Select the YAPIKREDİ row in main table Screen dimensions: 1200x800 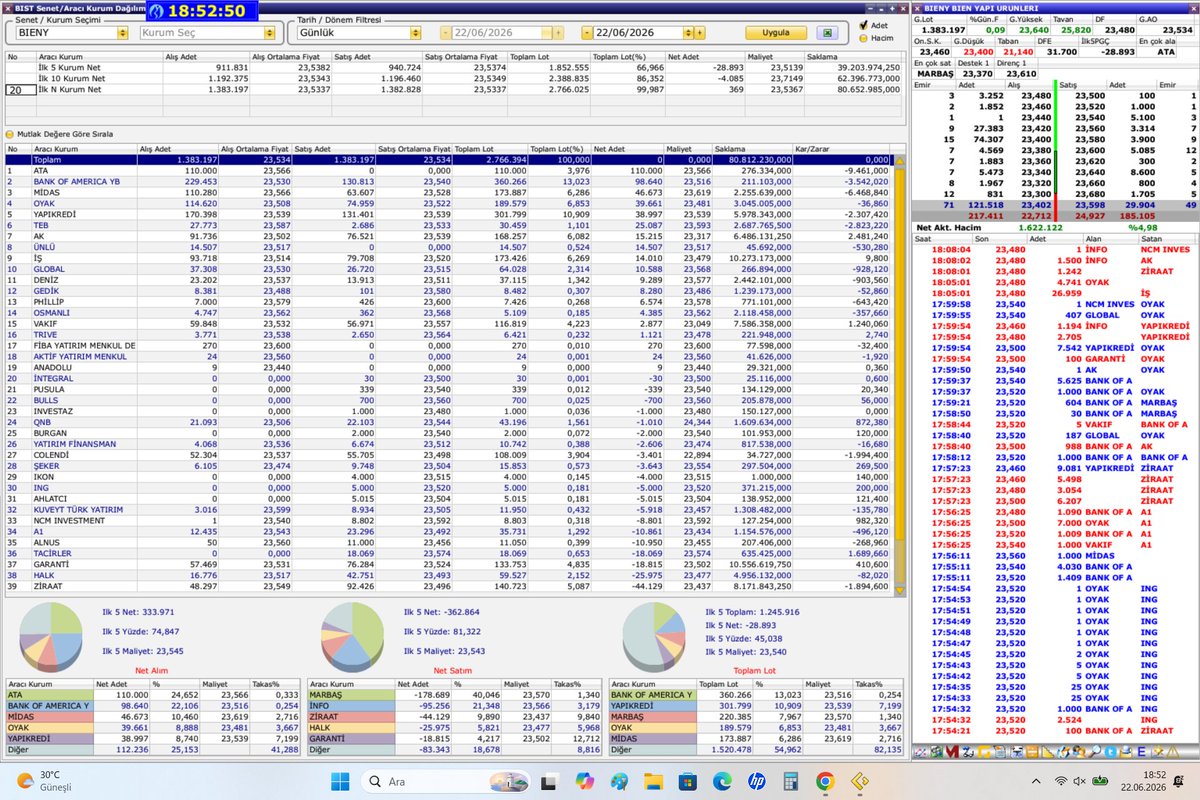(448, 214)
